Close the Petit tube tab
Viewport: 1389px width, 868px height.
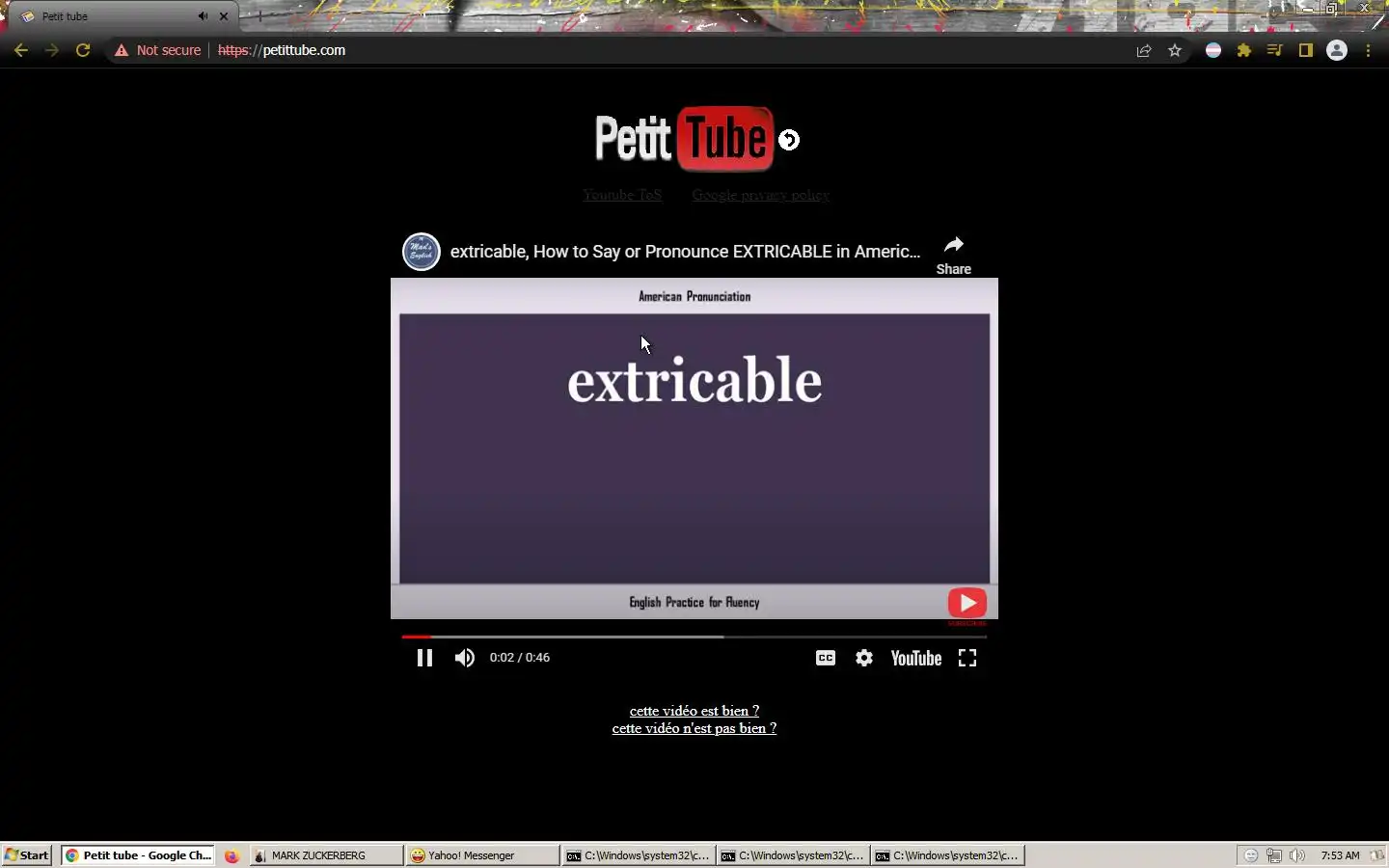pyautogui.click(x=224, y=16)
